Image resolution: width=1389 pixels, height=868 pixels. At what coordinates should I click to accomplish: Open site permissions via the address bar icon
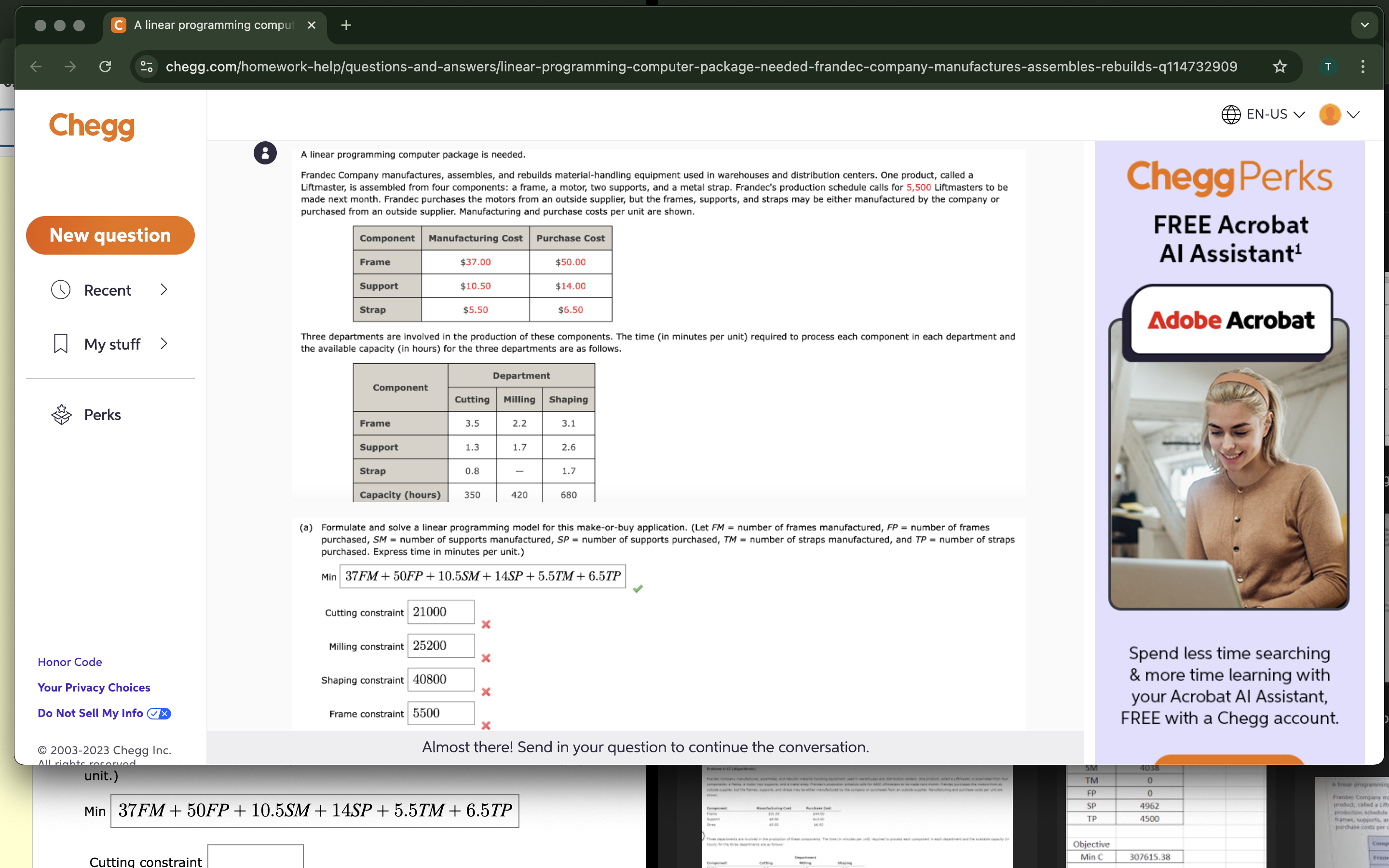(146, 66)
